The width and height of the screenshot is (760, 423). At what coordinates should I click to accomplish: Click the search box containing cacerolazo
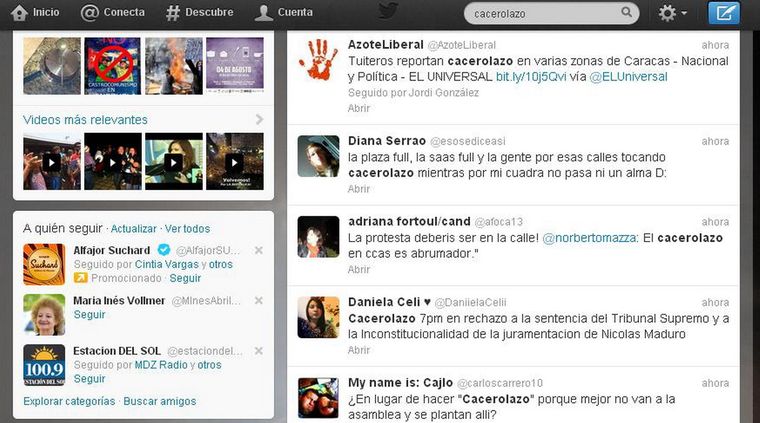(551, 14)
